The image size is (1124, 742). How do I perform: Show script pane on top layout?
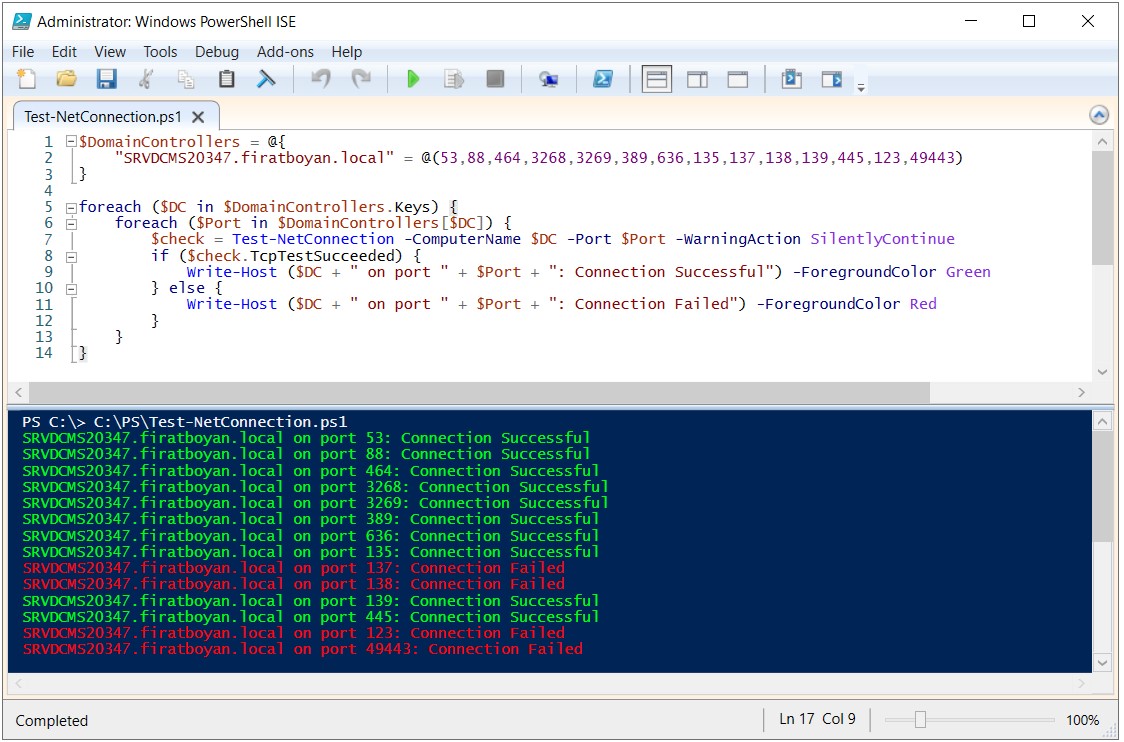pyautogui.click(x=657, y=79)
